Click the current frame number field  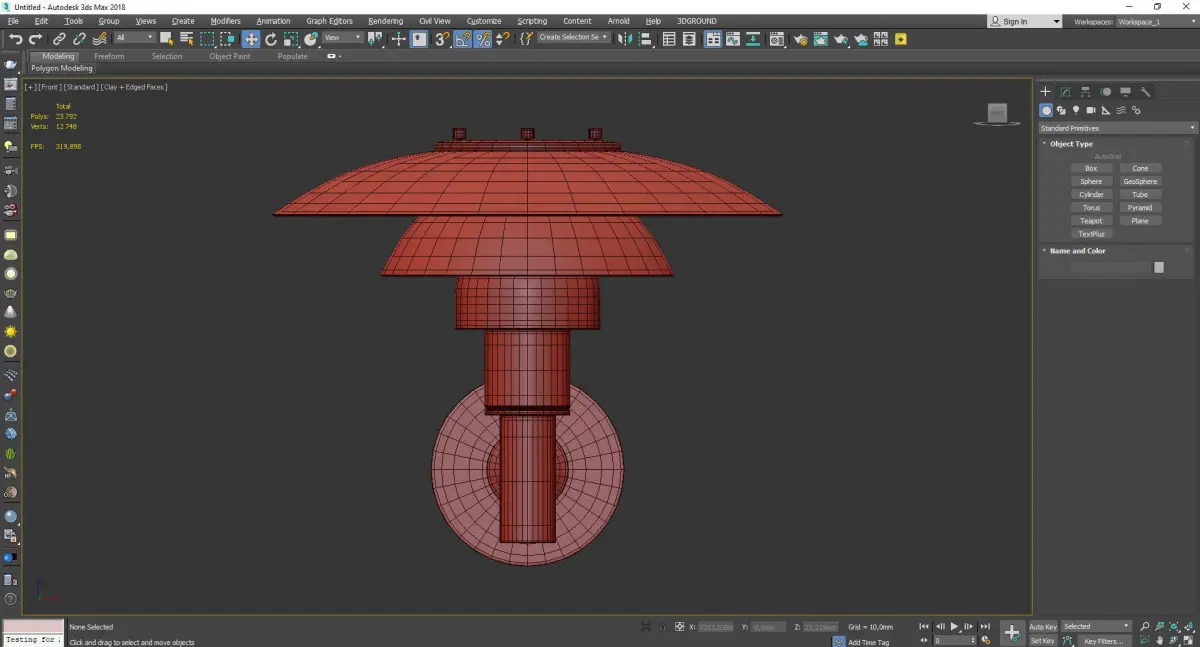pos(955,640)
